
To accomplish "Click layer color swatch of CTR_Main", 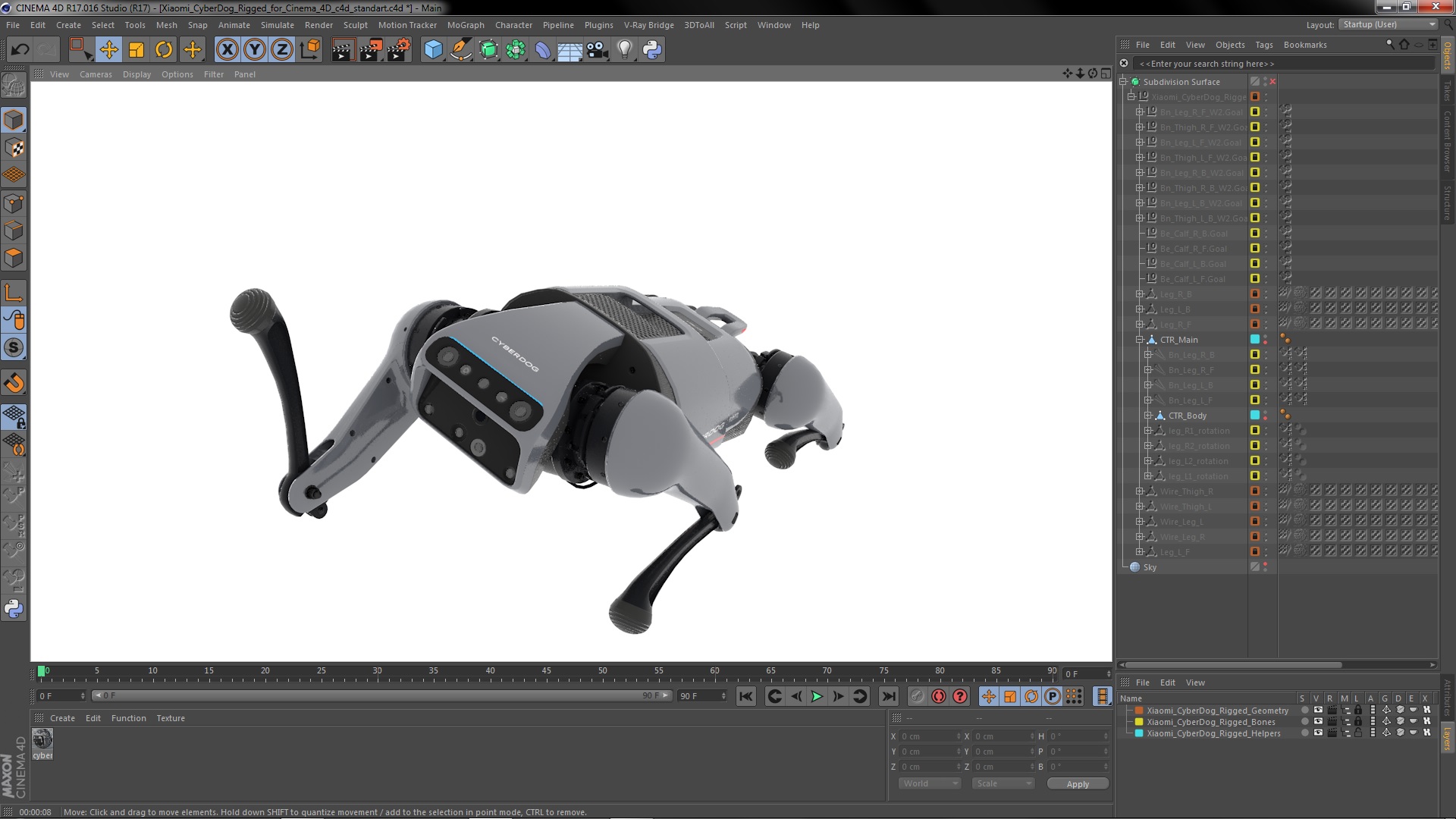I will (x=1254, y=340).
